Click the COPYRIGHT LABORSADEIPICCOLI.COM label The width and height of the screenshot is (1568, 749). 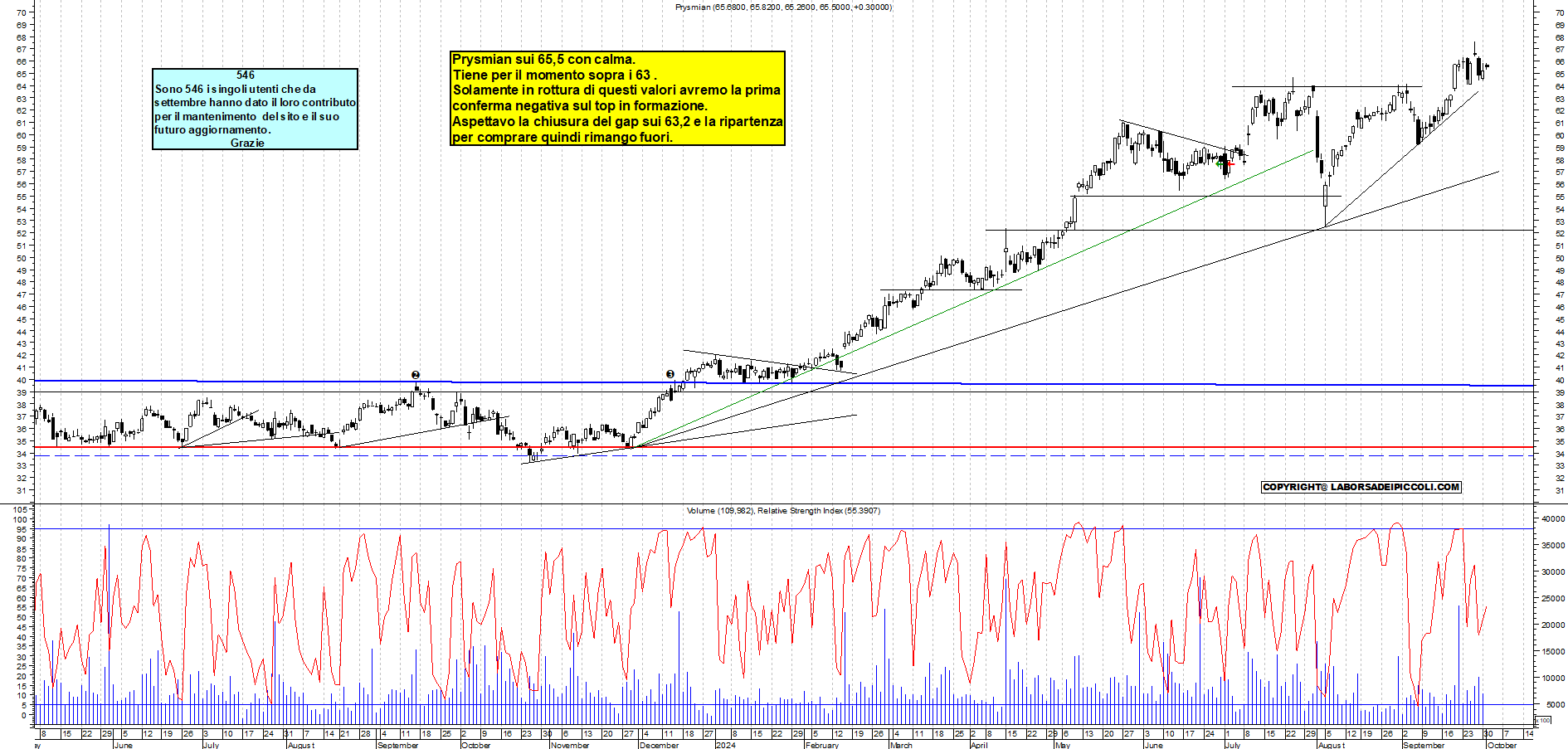[x=1361, y=488]
